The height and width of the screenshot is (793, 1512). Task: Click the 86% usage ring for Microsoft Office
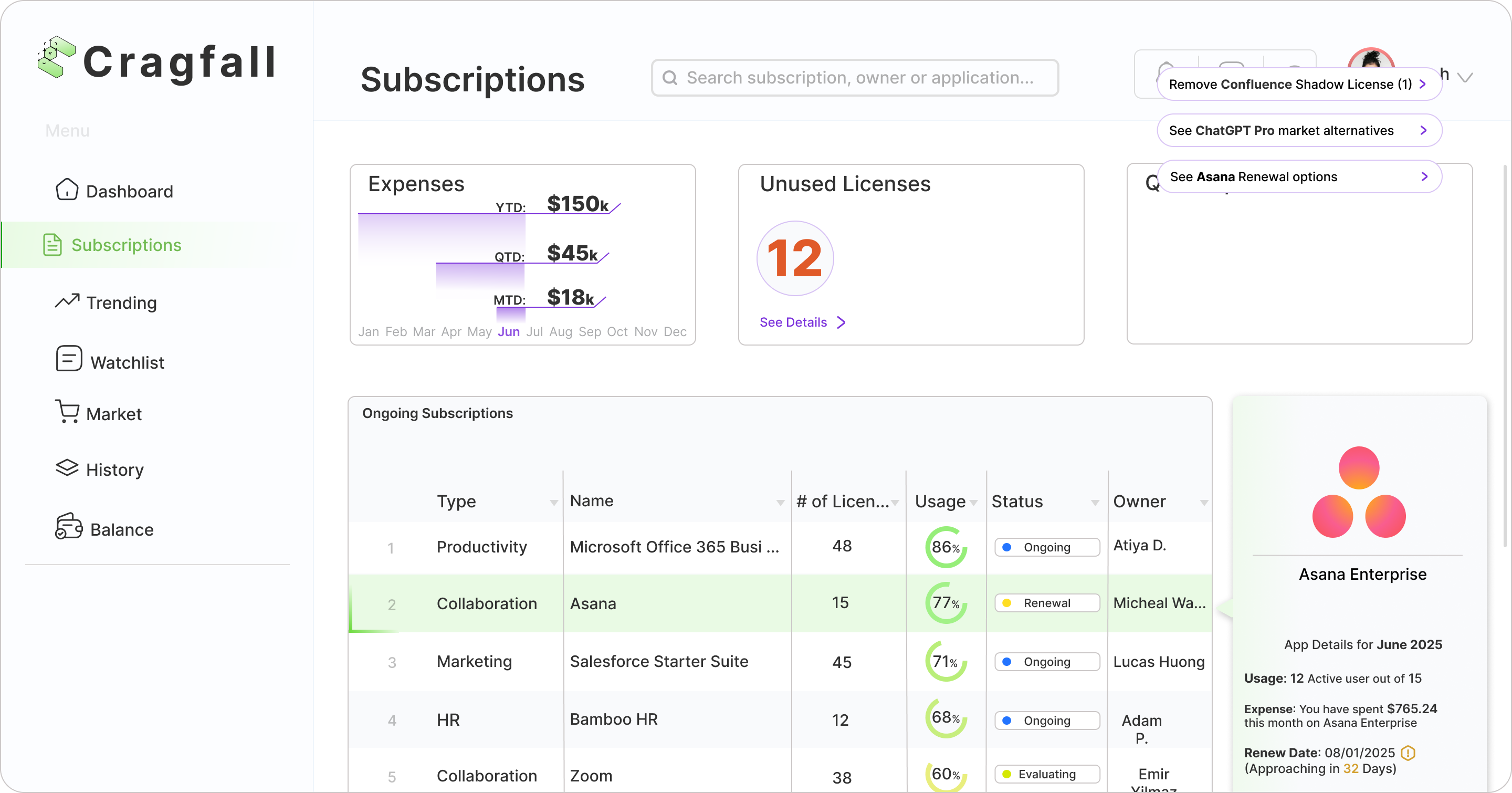945,547
